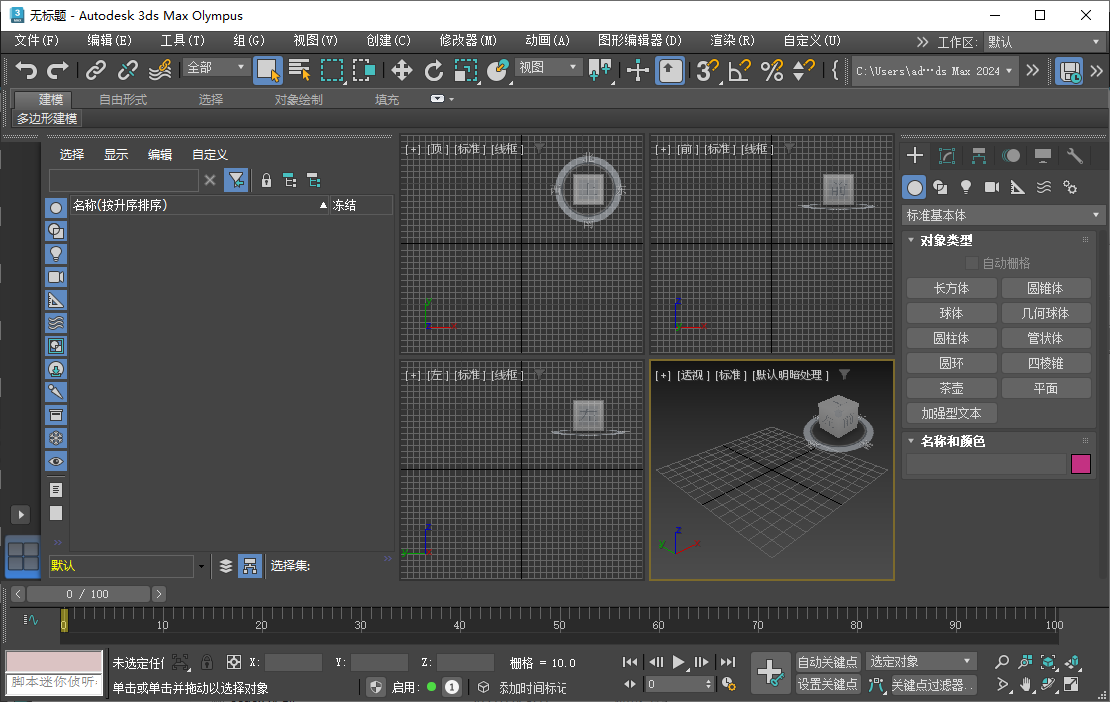Toggle display geometry filter in Scene Explorer
1110x702 pixels.
tap(56, 208)
